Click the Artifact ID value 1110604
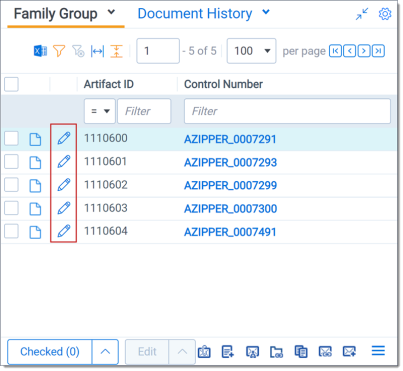 (x=106, y=231)
